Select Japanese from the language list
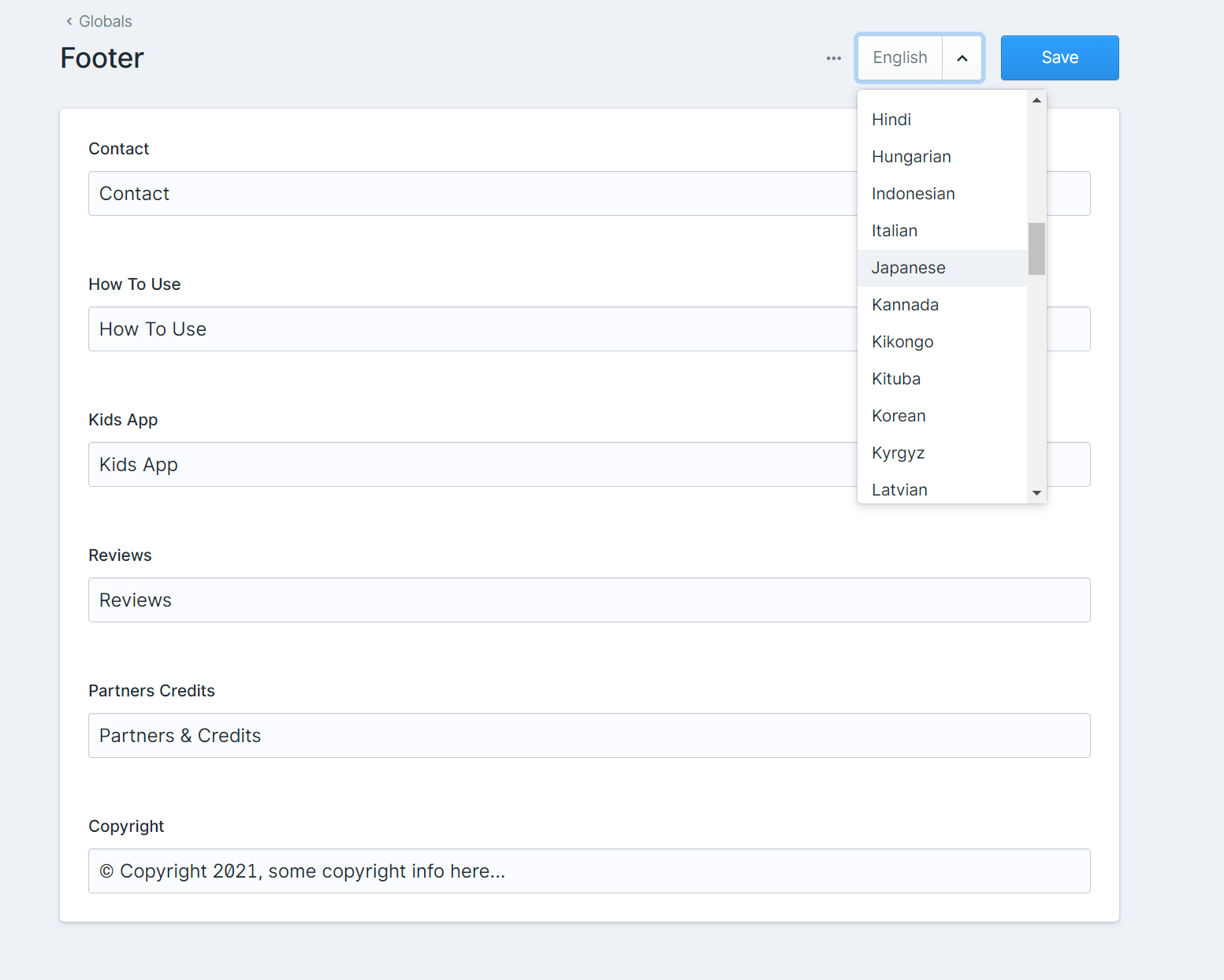 click(908, 268)
